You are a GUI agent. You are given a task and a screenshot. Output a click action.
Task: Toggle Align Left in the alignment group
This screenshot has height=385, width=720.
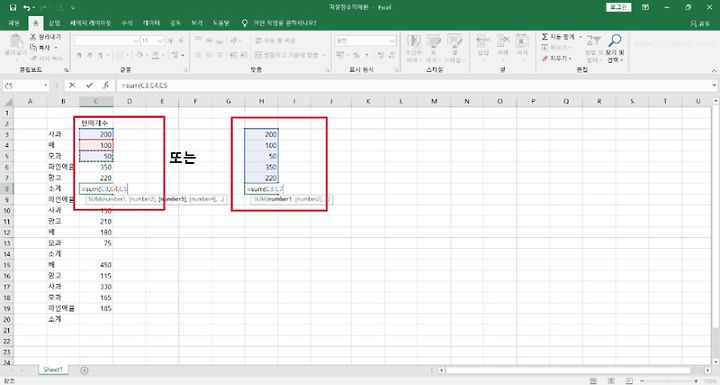pyautogui.click(x=198, y=55)
